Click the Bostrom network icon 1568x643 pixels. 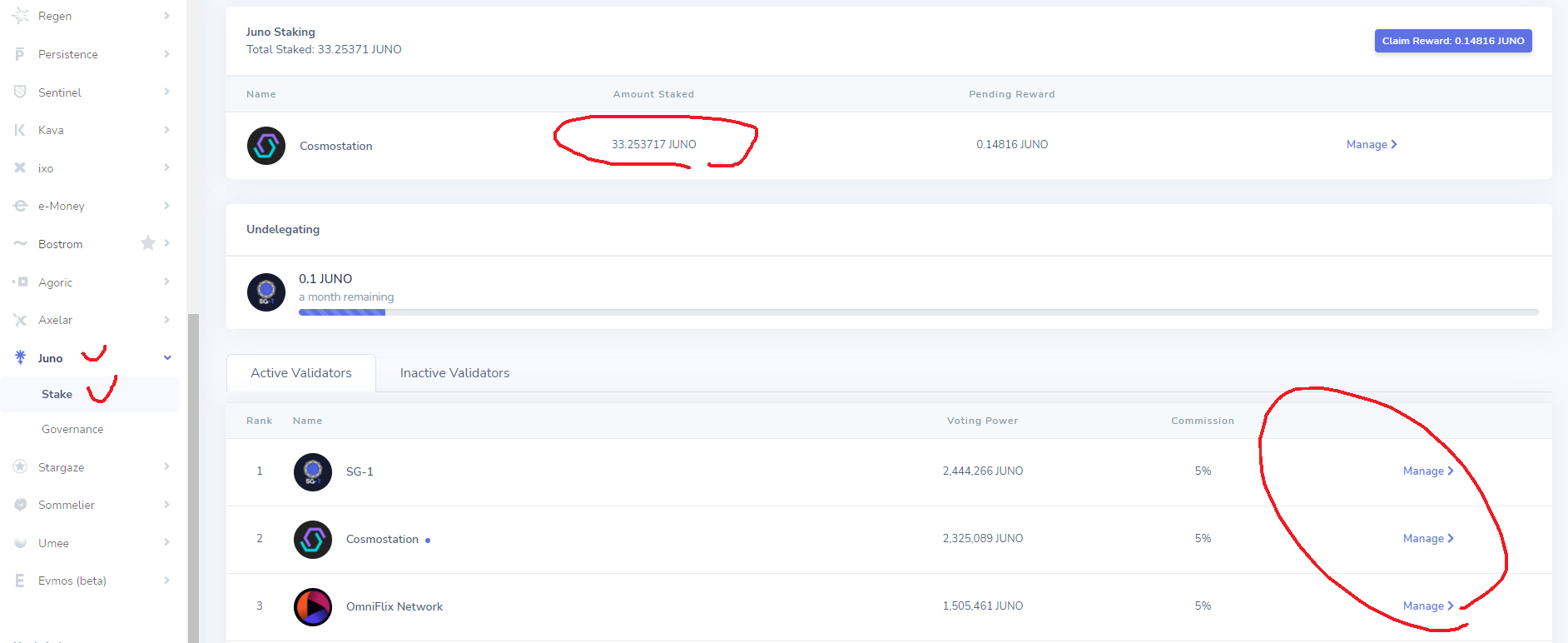20,243
